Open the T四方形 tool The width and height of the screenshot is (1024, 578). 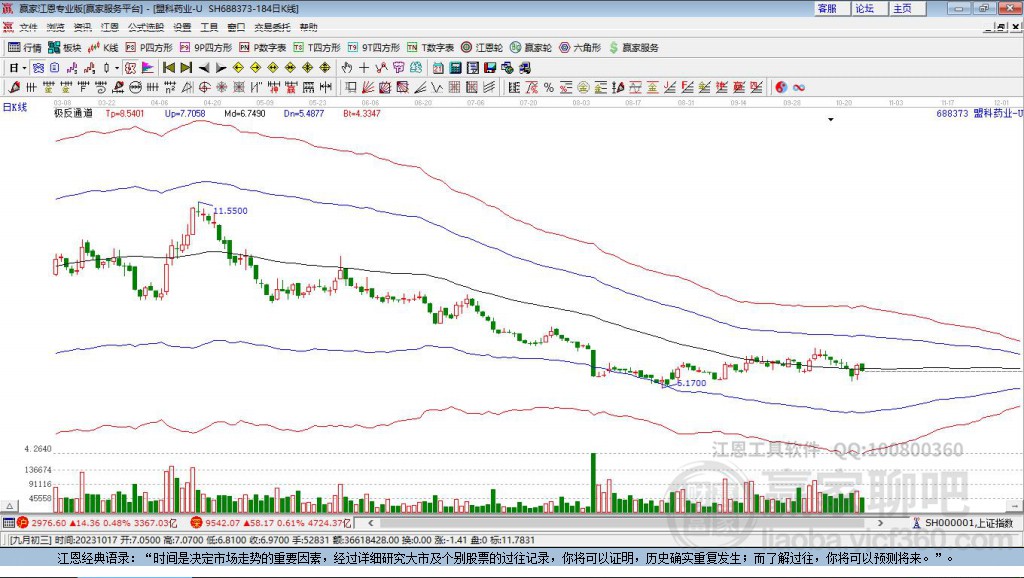click(x=317, y=48)
